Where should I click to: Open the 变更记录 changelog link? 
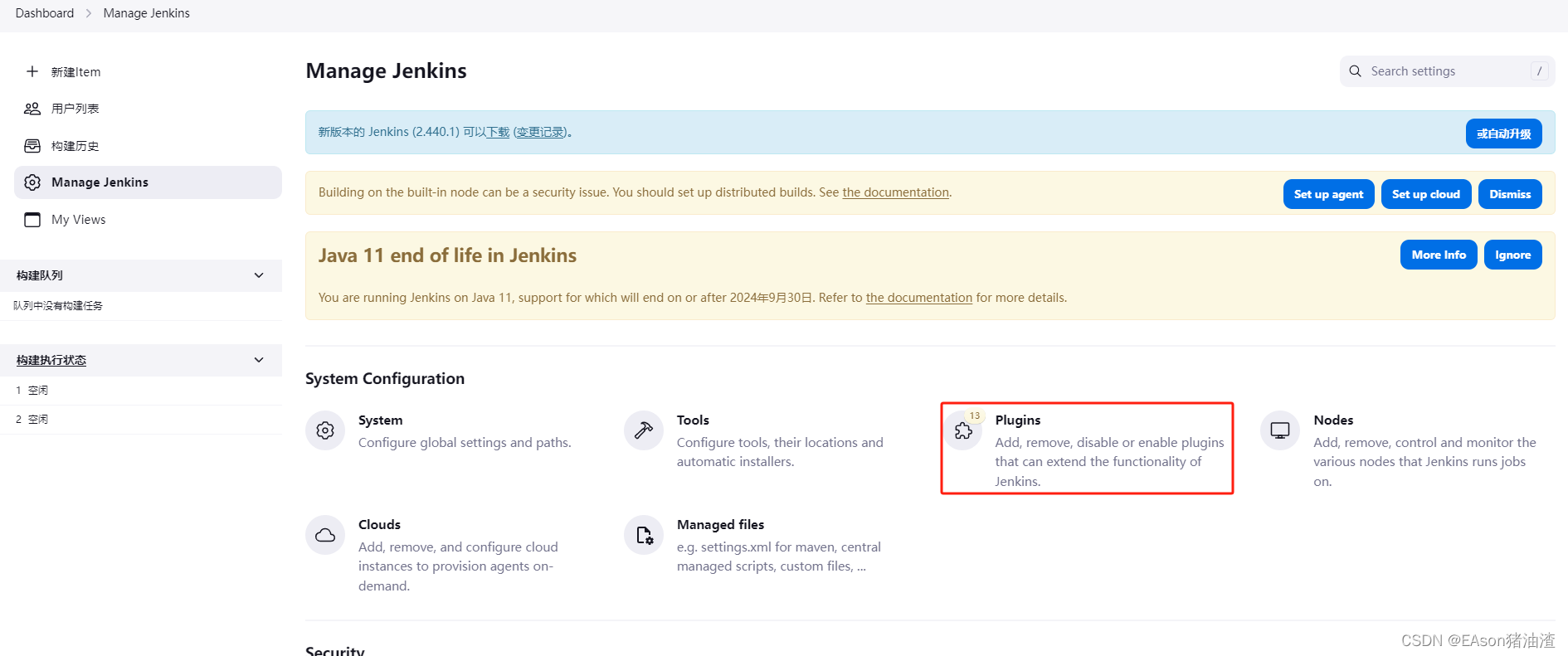pyautogui.click(x=540, y=132)
